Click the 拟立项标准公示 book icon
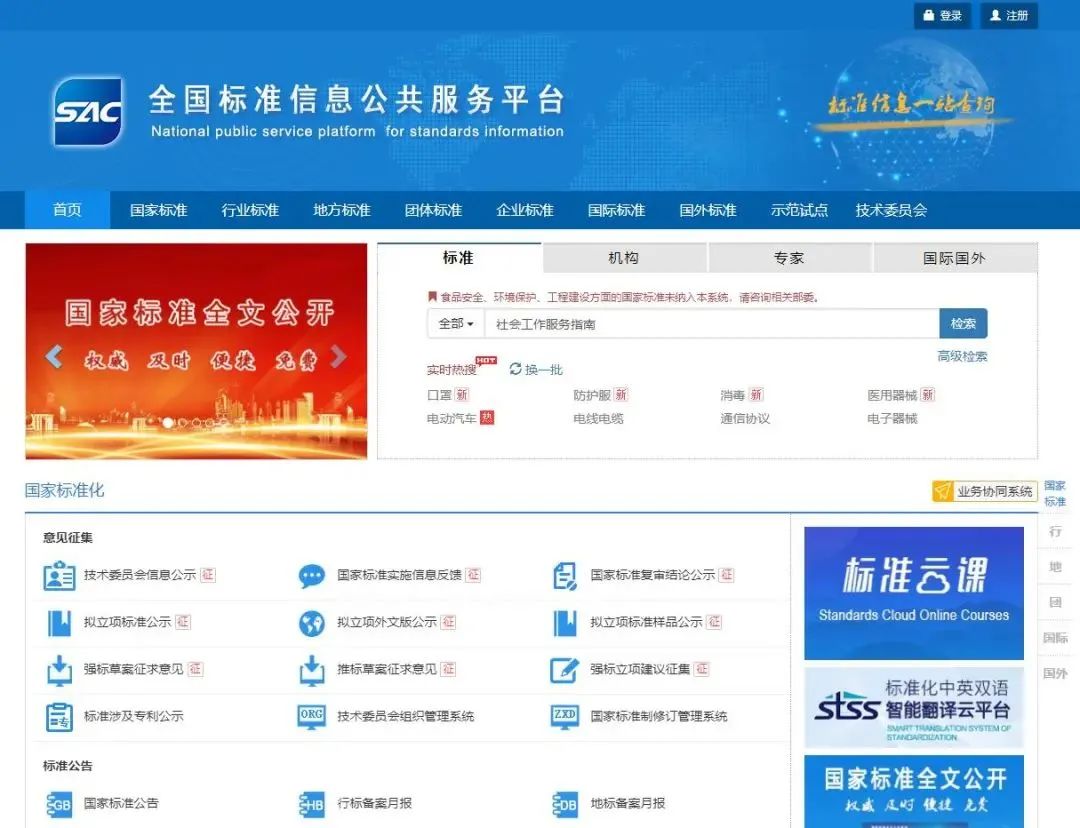 click(x=59, y=623)
